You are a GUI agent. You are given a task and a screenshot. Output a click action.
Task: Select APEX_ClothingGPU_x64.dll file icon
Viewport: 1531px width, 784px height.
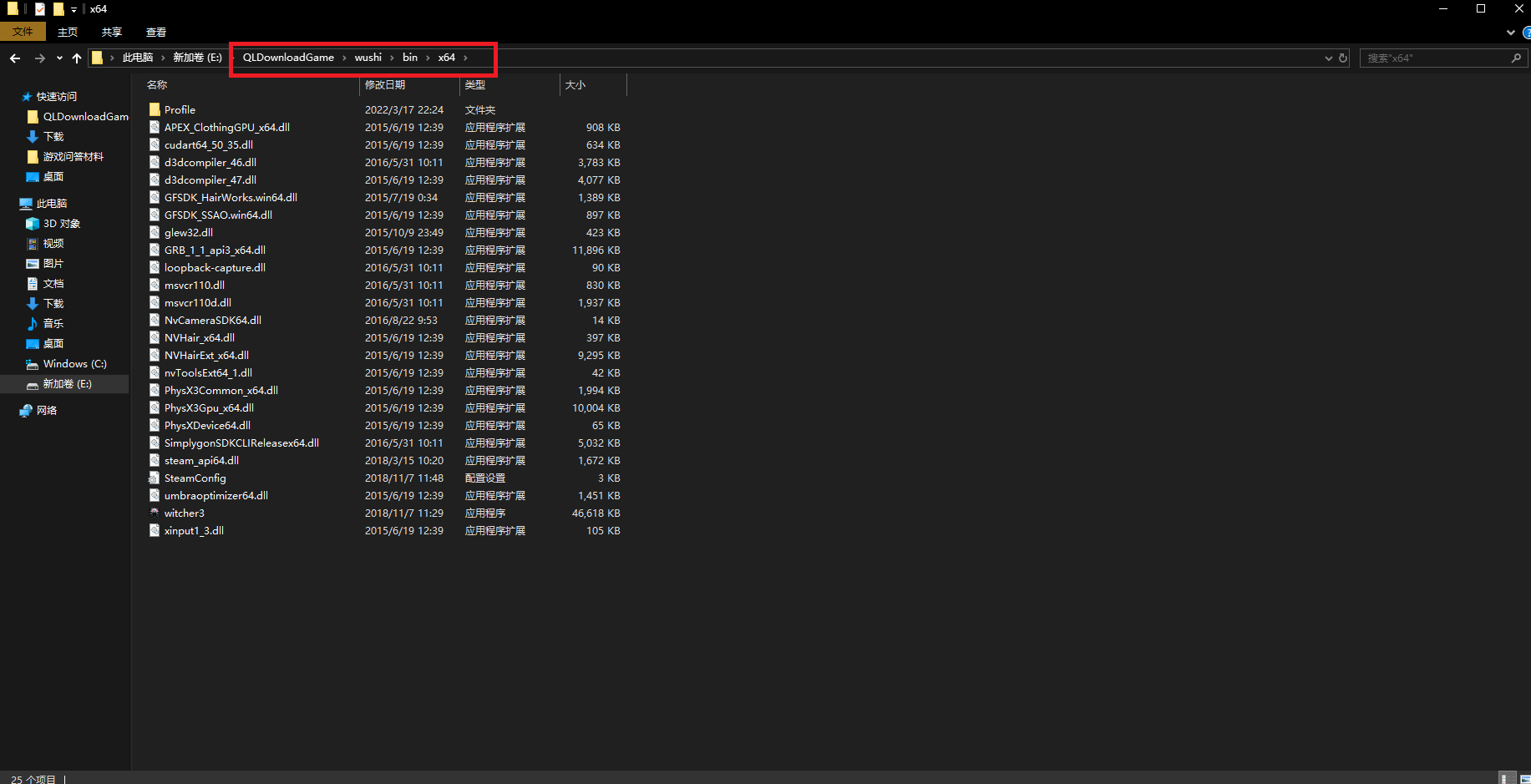155,127
